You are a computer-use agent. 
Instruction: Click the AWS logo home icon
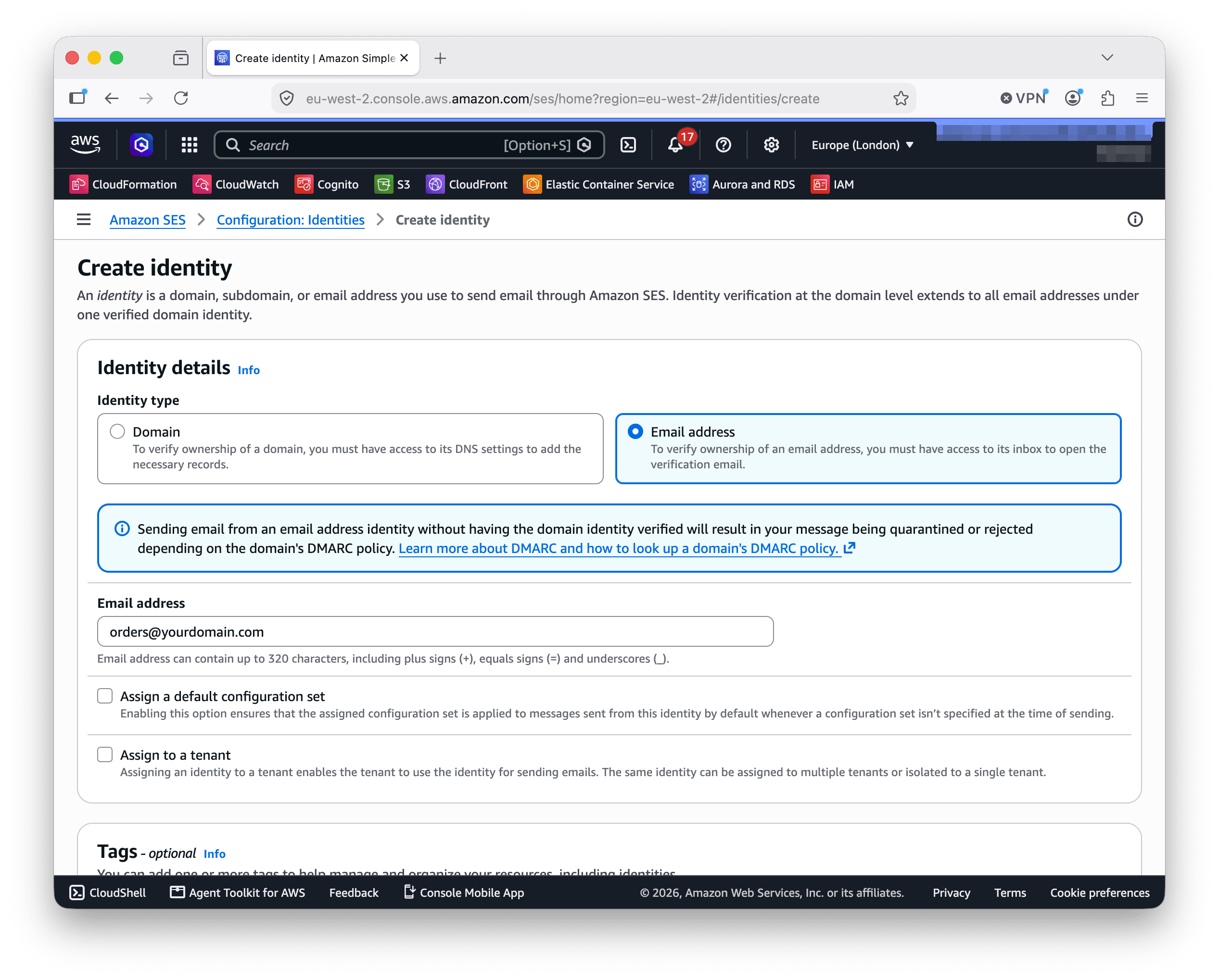(x=85, y=145)
